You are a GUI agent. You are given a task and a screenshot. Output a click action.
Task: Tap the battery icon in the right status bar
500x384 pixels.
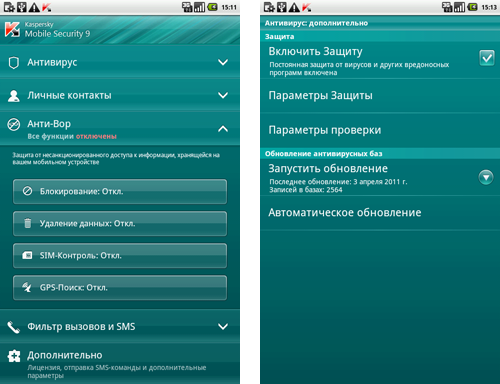[472, 7]
